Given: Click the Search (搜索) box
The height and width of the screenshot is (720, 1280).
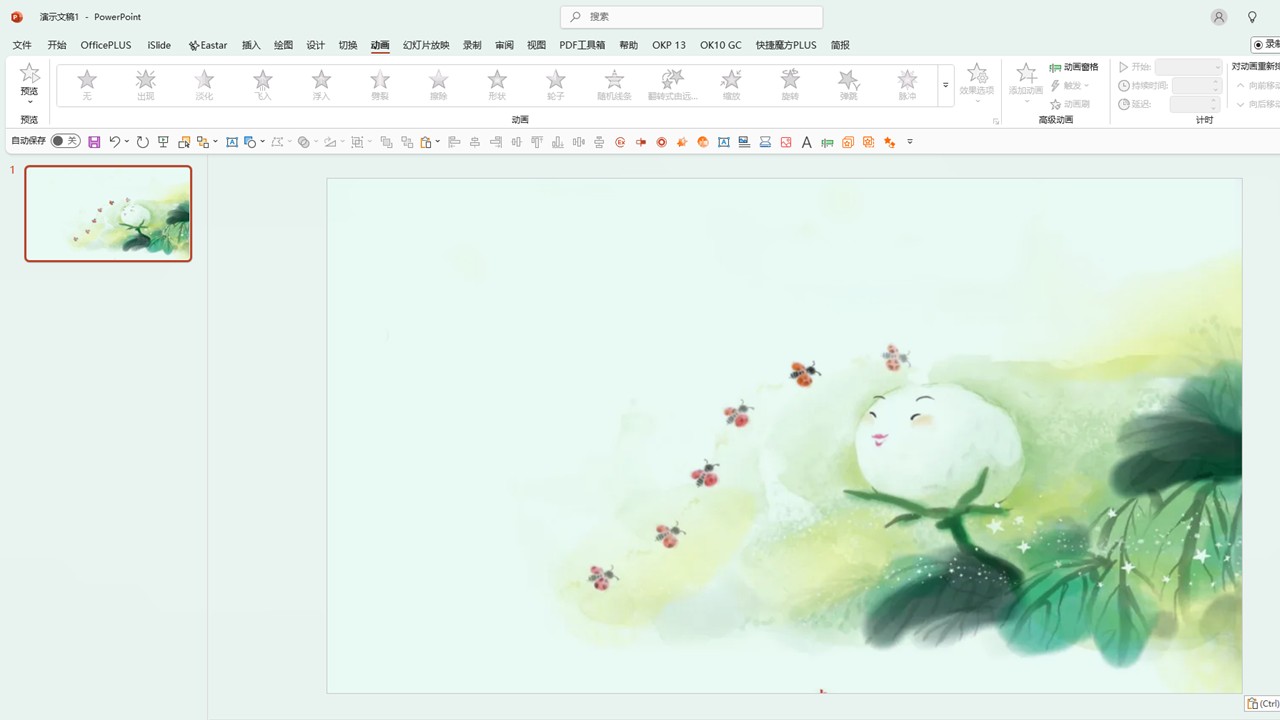Looking at the screenshot, I should [x=692, y=17].
